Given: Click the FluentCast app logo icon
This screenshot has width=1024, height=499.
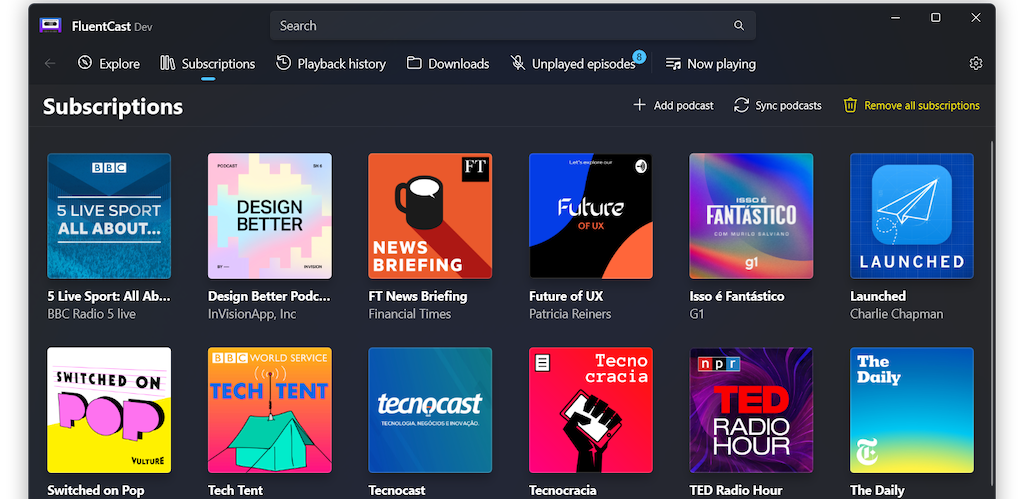Looking at the screenshot, I should coord(50,25).
